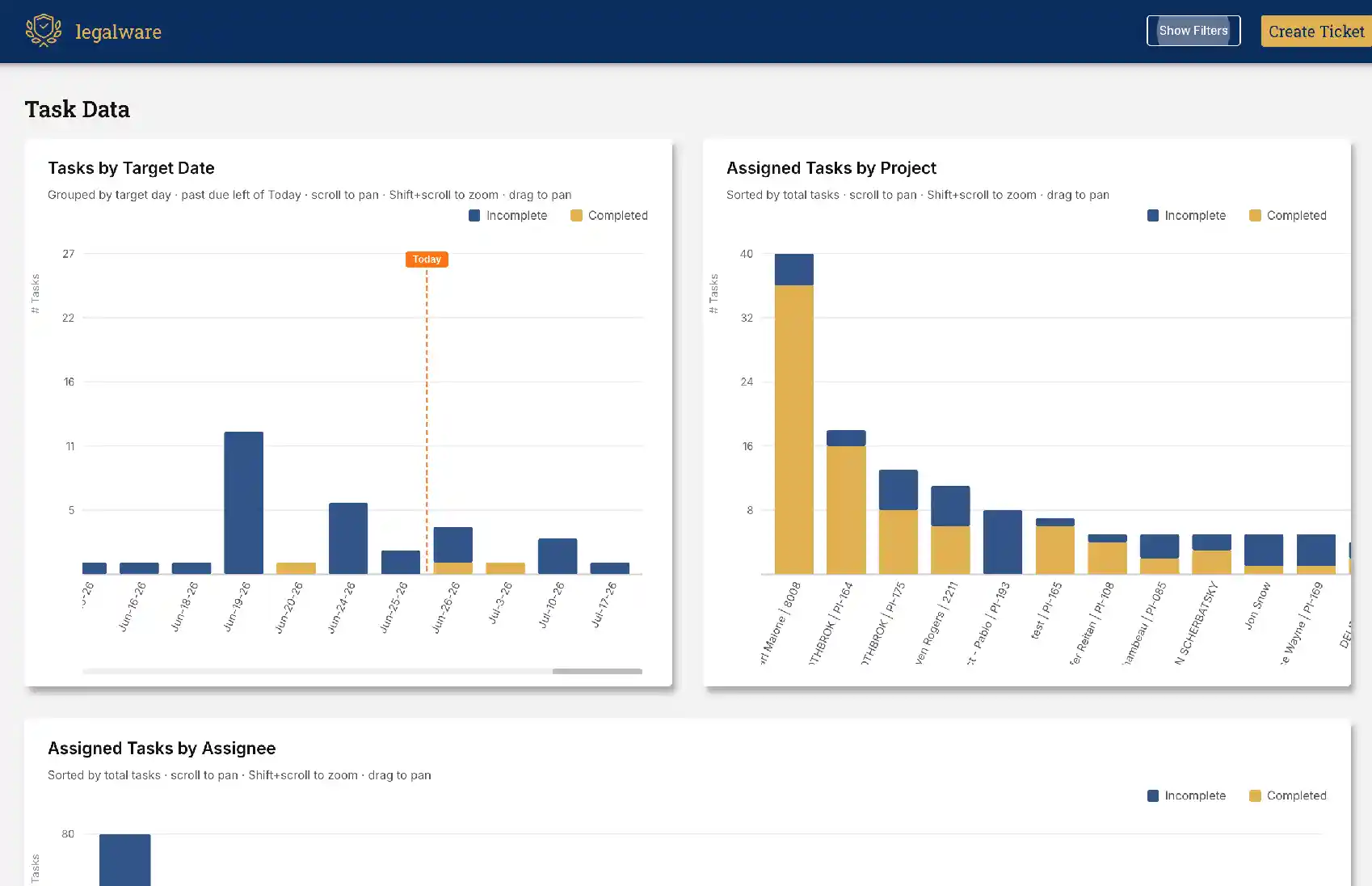Image resolution: width=1372 pixels, height=886 pixels.
Task: Select the Rogers 2211 completed bar segment
Action: (x=950, y=550)
